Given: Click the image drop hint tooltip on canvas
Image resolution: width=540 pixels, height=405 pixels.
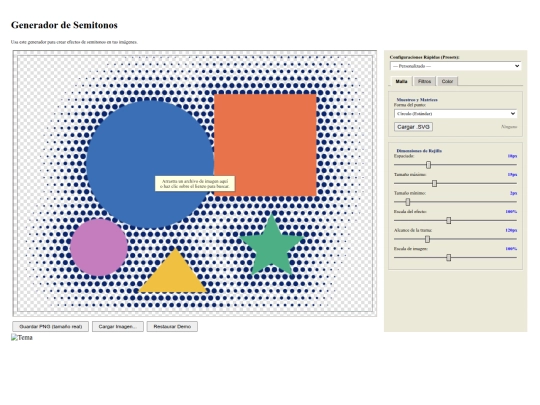Looking at the screenshot, I should [195, 184].
